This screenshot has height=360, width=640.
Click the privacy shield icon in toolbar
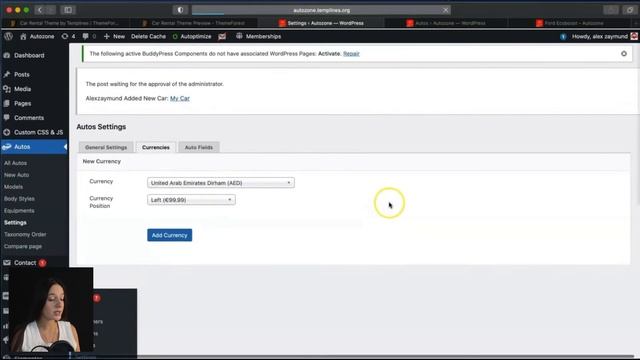180,10
